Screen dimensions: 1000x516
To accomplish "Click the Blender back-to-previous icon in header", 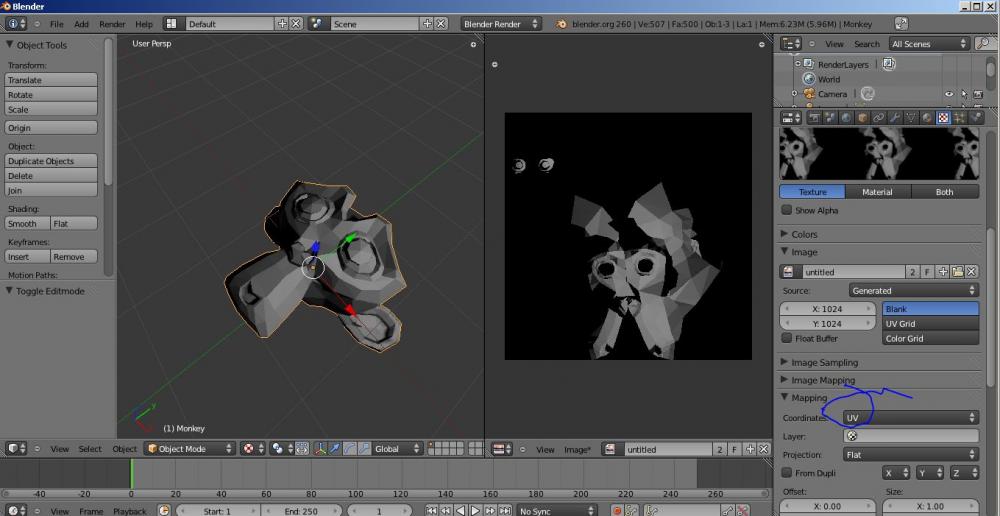I will (901, 24).
